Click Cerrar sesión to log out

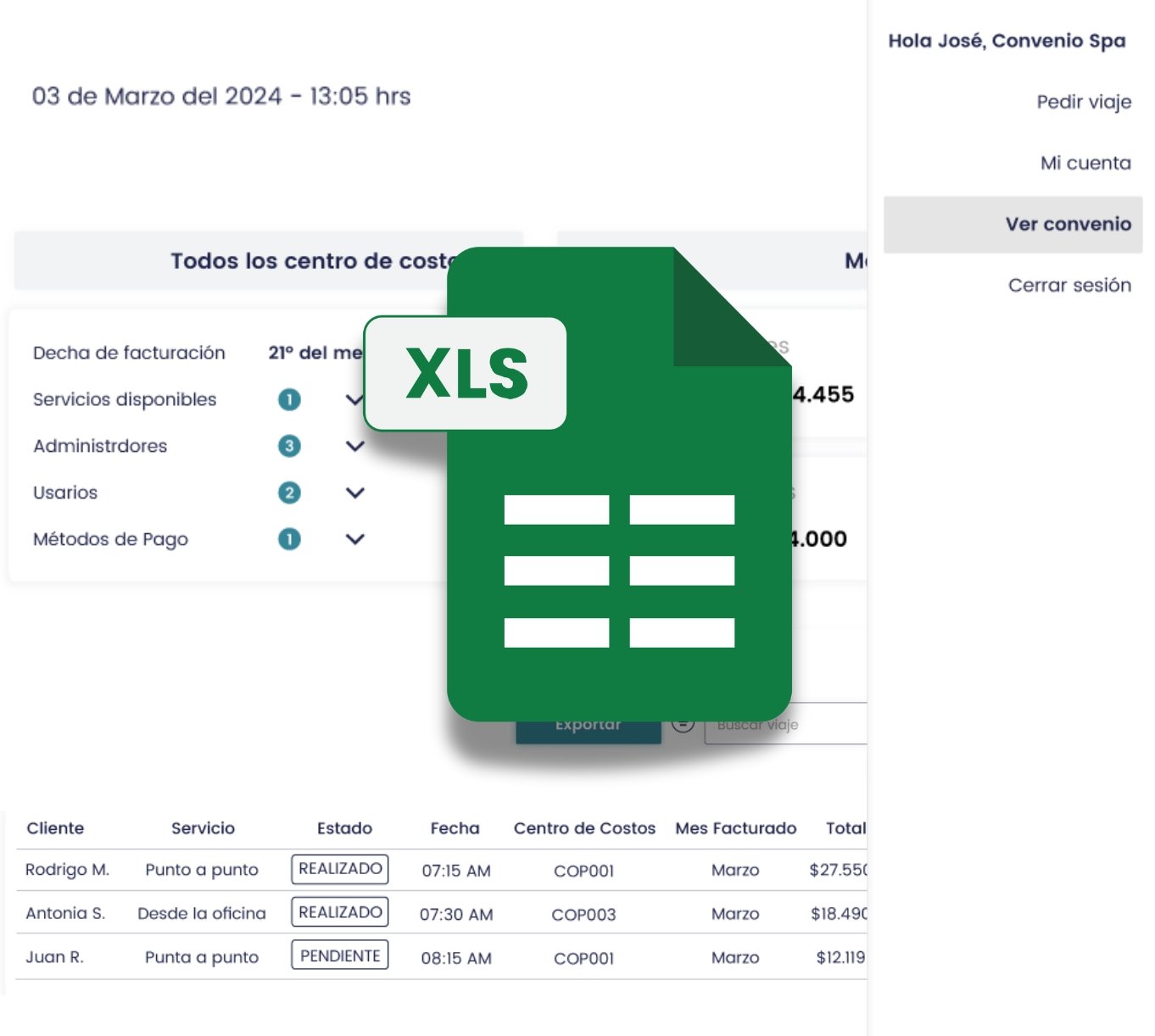[1069, 285]
